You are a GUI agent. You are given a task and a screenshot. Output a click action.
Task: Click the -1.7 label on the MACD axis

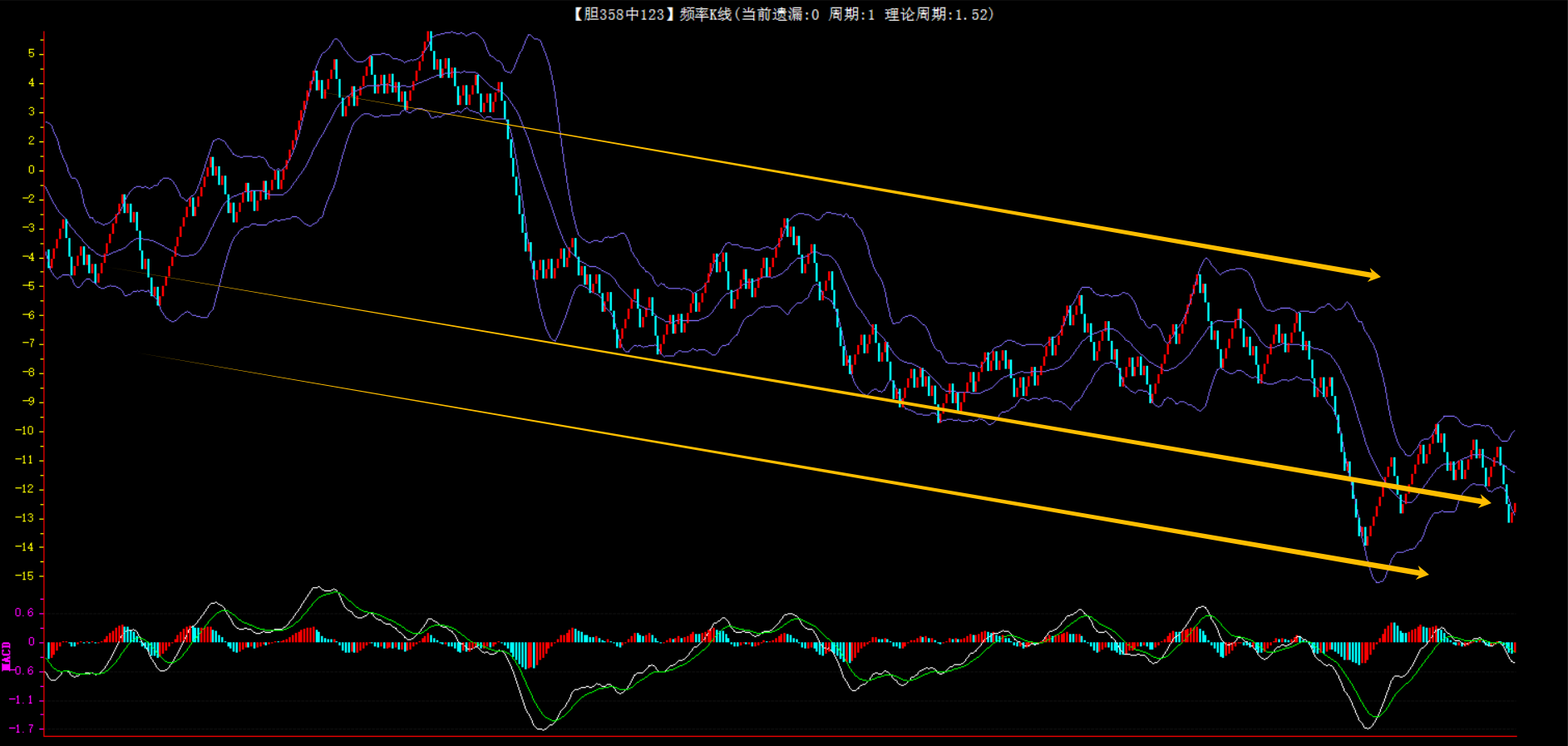(x=22, y=729)
